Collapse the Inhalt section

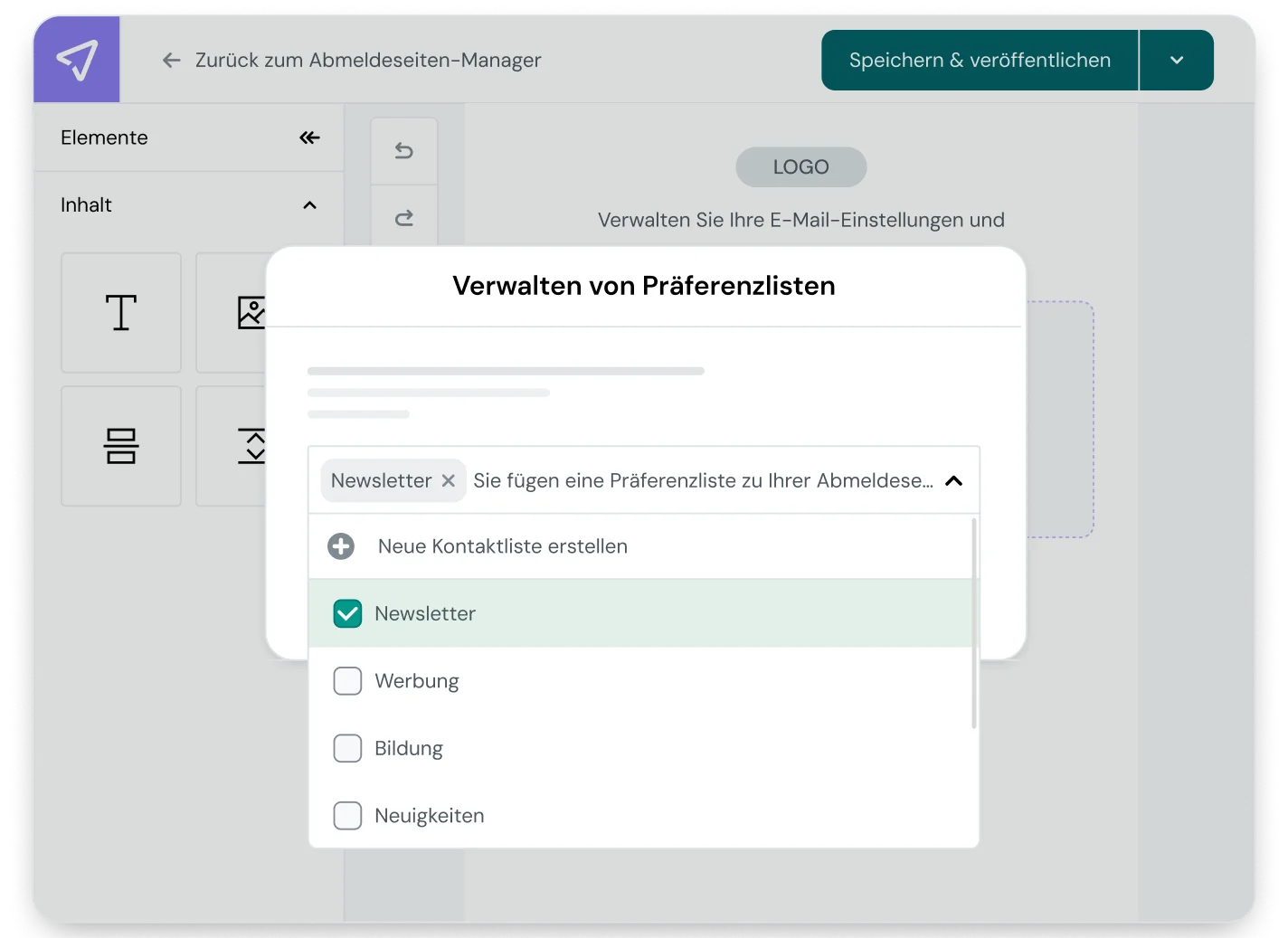[309, 205]
